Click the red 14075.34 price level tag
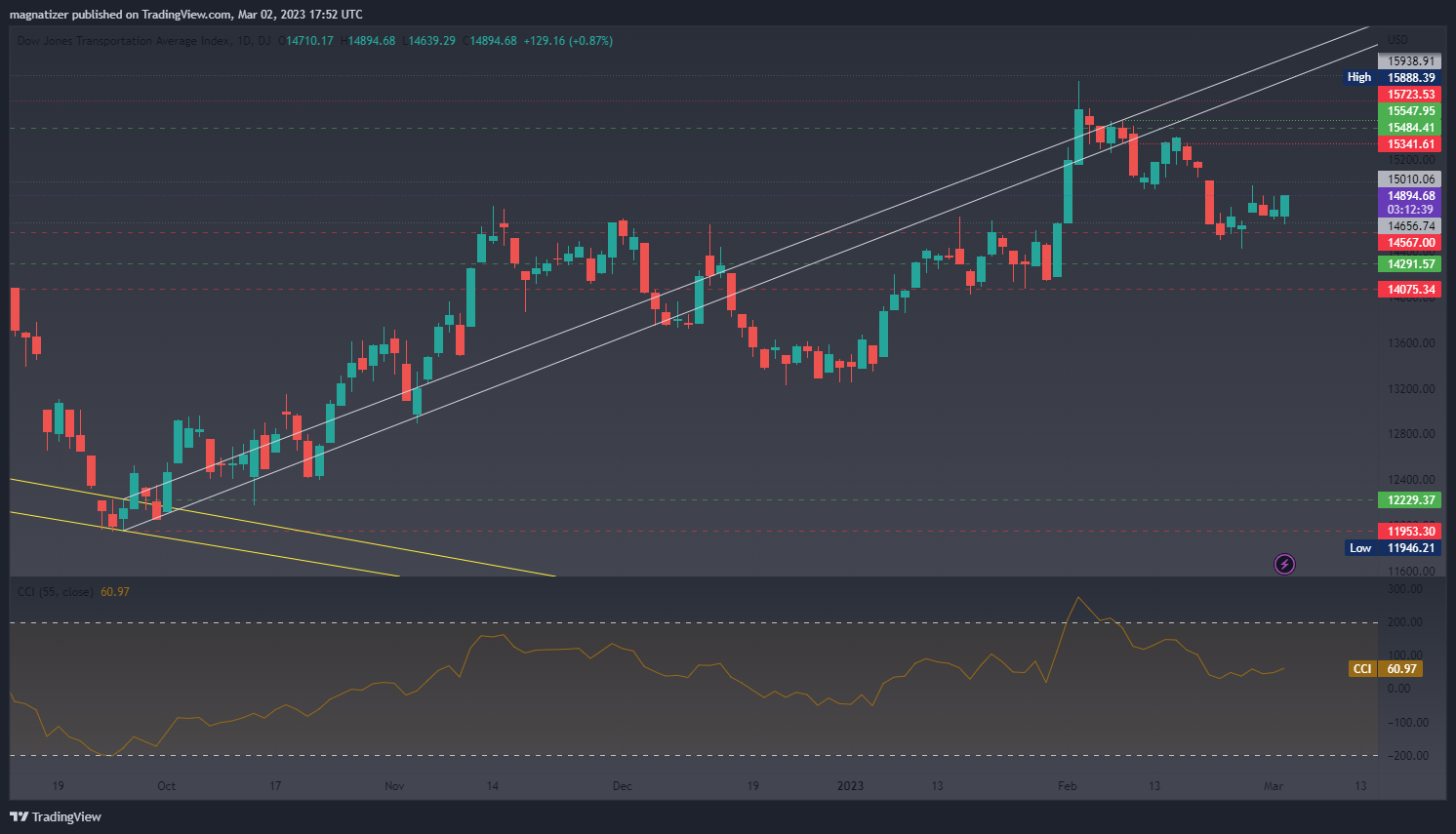This screenshot has width=1456, height=834. (x=1410, y=290)
